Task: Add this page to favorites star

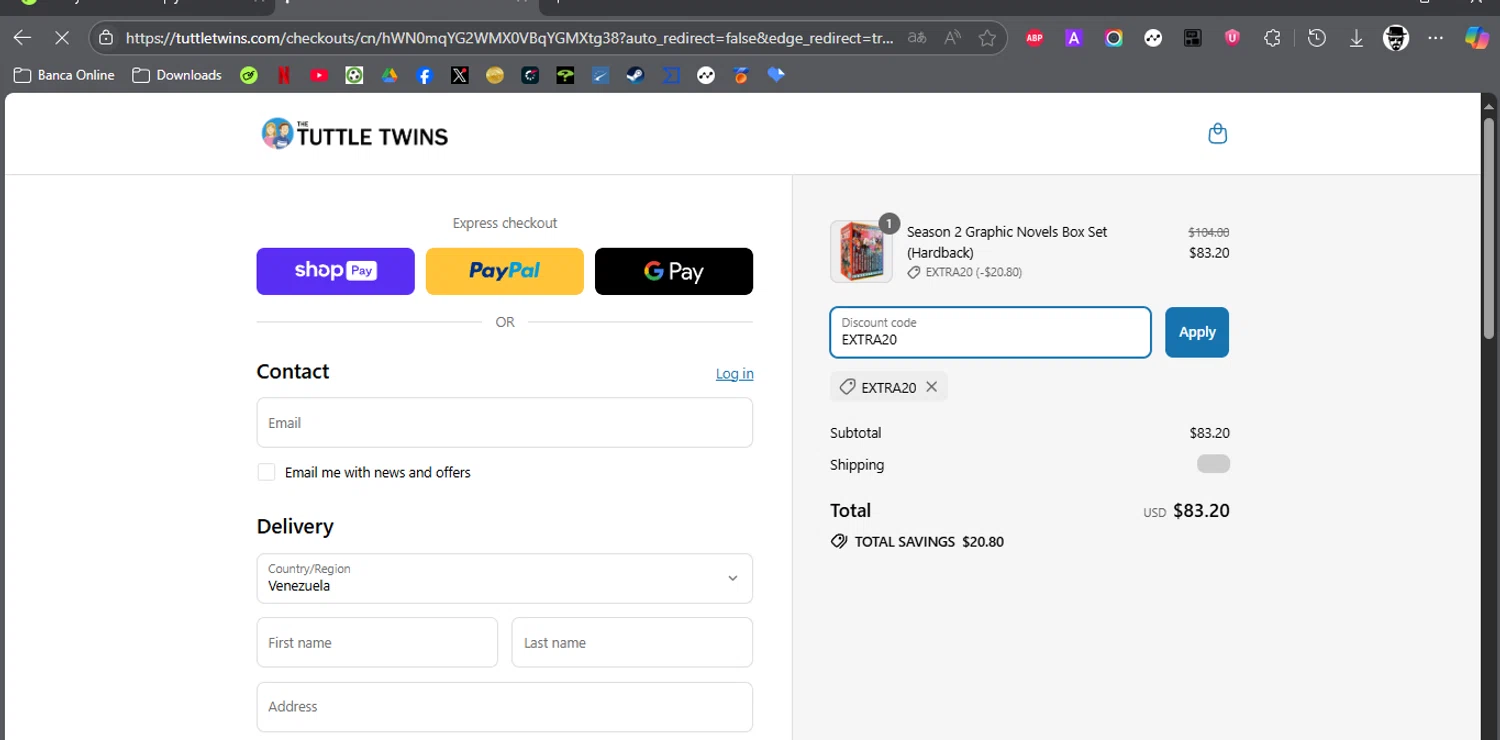Action: pos(987,38)
